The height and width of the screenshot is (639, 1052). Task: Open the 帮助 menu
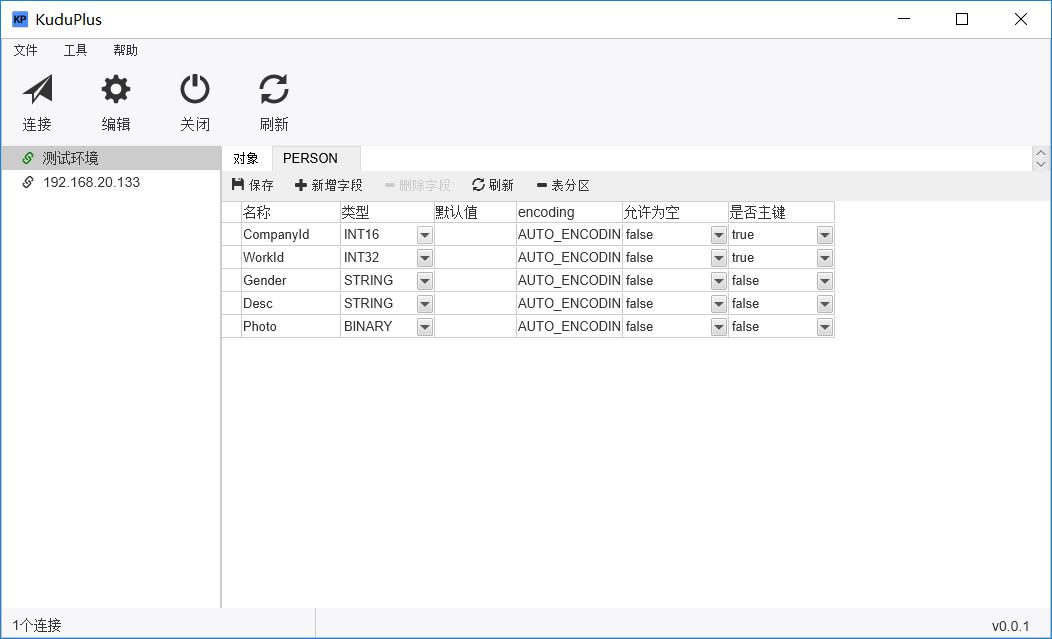pyautogui.click(x=125, y=50)
